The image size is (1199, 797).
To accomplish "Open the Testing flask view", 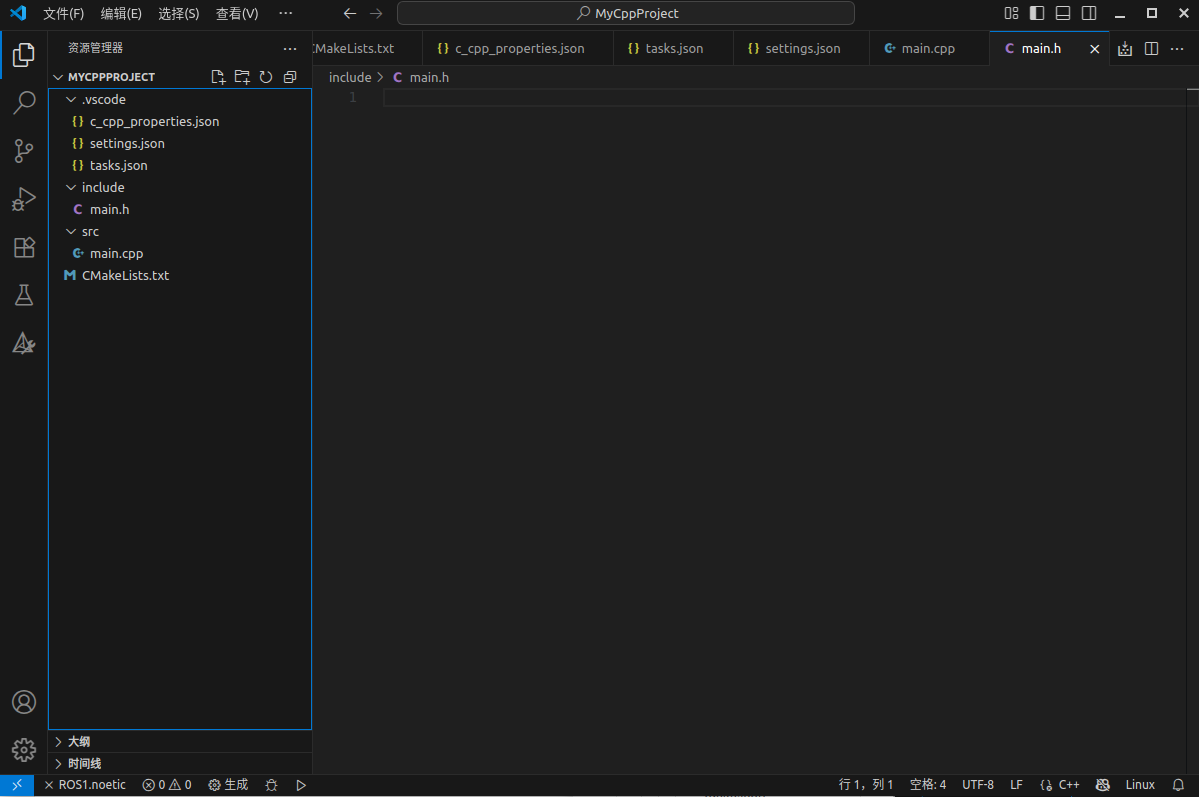I will tap(24, 295).
